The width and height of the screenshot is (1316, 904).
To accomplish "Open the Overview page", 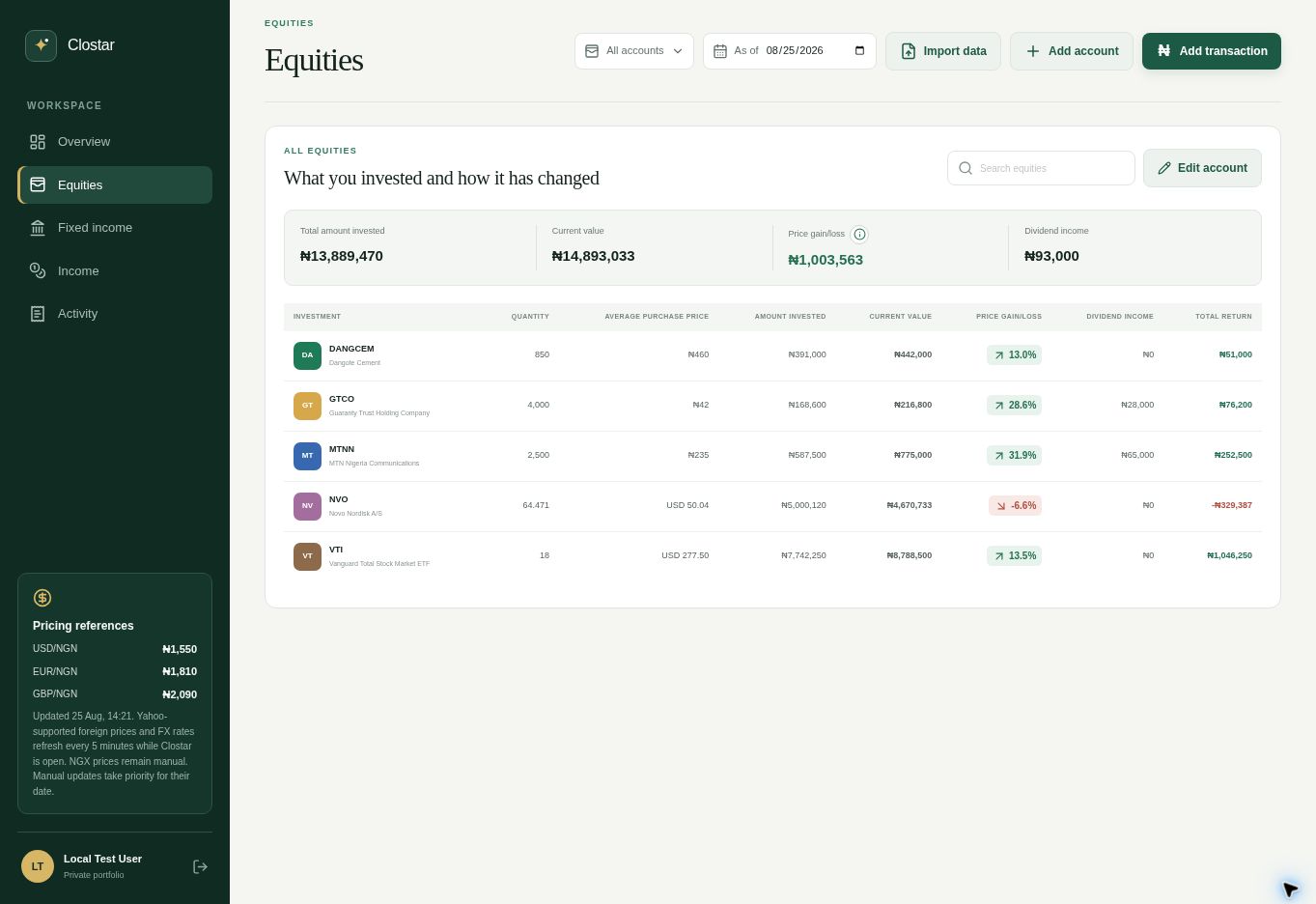I will tap(115, 142).
